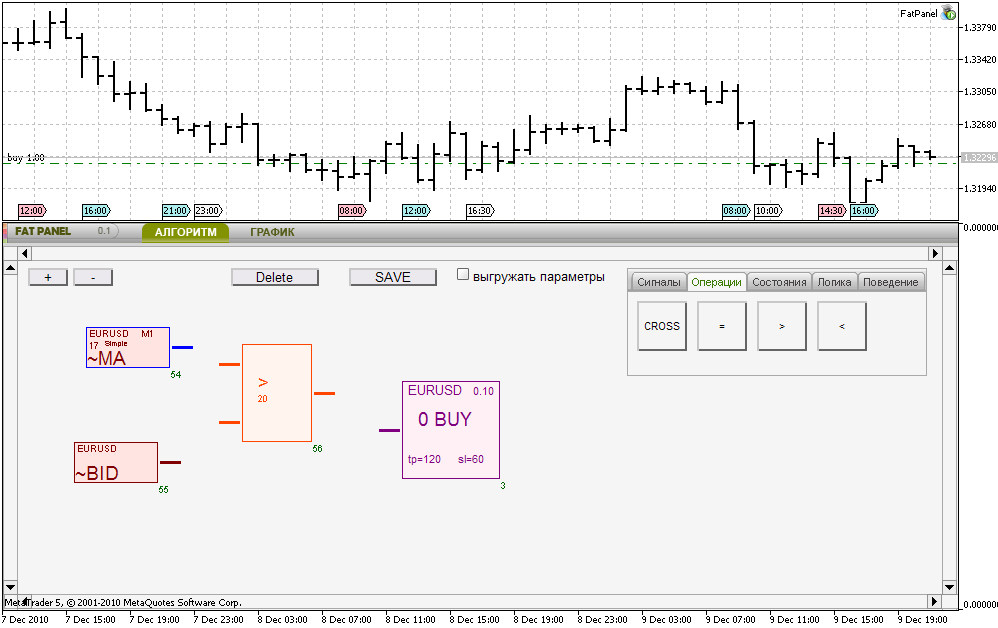The height and width of the screenshot is (628, 998).
Task: Click the Delete button
Action: tap(275, 277)
